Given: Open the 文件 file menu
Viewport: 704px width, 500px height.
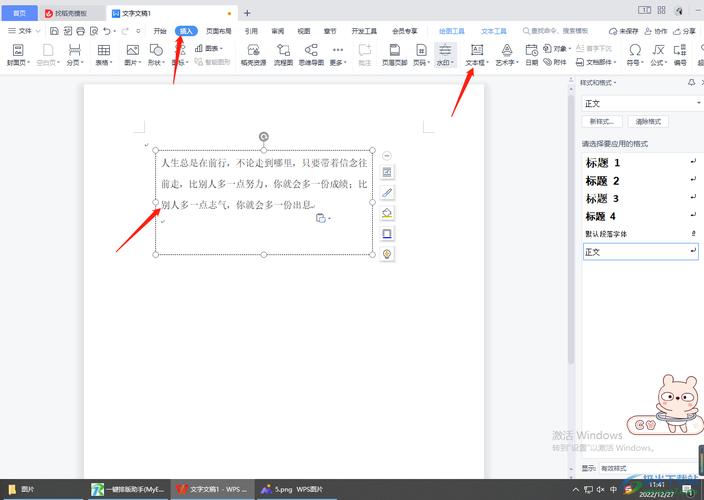Looking at the screenshot, I should [x=24, y=31].
